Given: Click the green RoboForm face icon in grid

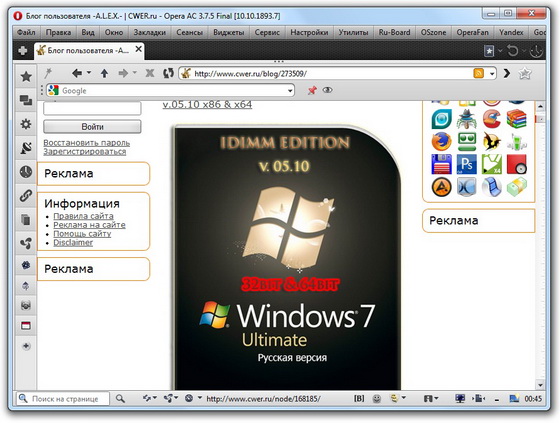Looking at the screenshot, I should 466,141.
